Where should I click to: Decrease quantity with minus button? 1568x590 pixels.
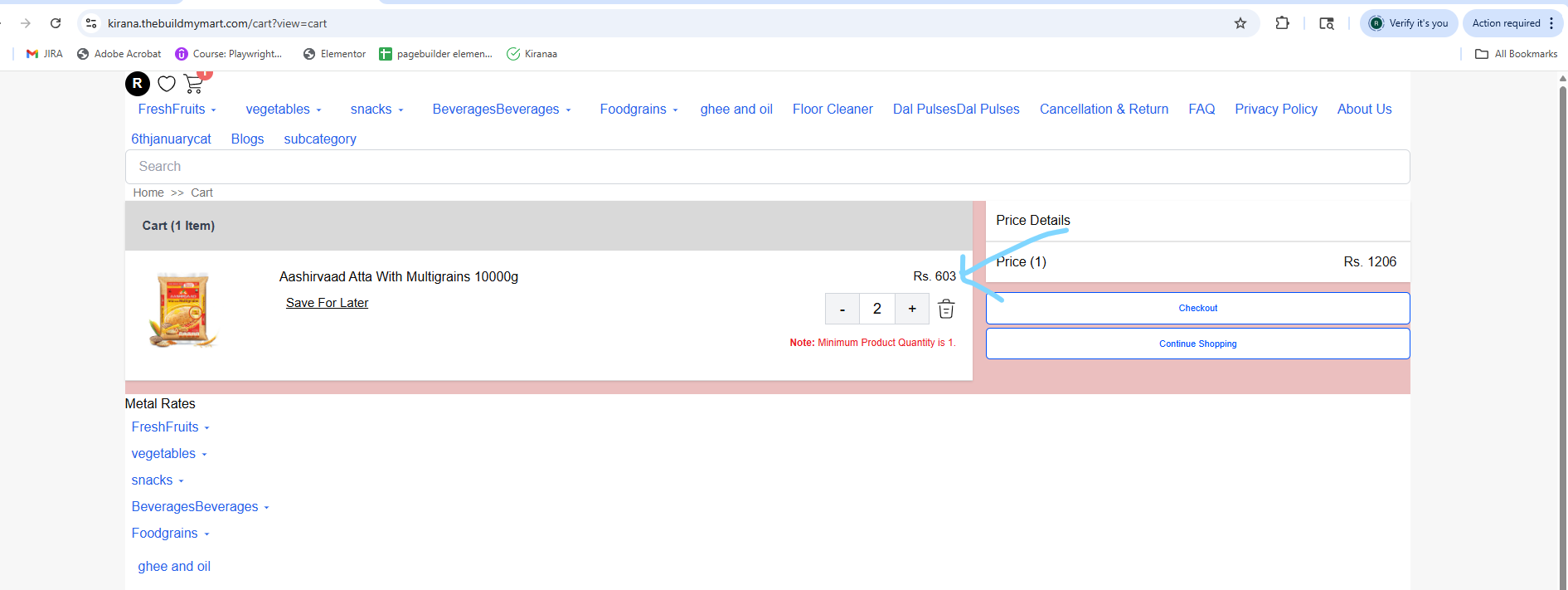pyautogui.click(x=842, y=309)
